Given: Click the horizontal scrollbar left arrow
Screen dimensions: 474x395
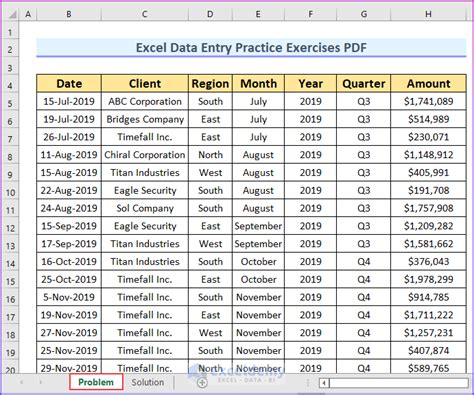Looking at the screenshot, I should click(324, 383).
